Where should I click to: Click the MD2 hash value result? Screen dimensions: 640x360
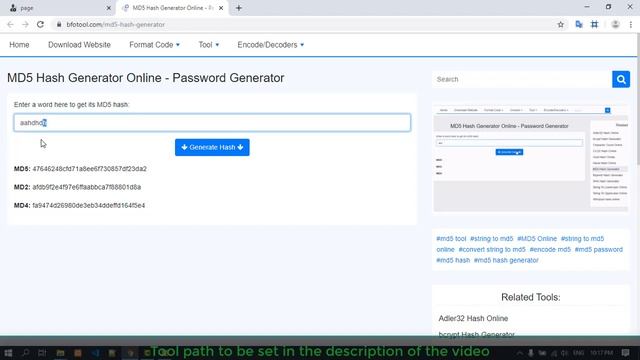[87, 187]
